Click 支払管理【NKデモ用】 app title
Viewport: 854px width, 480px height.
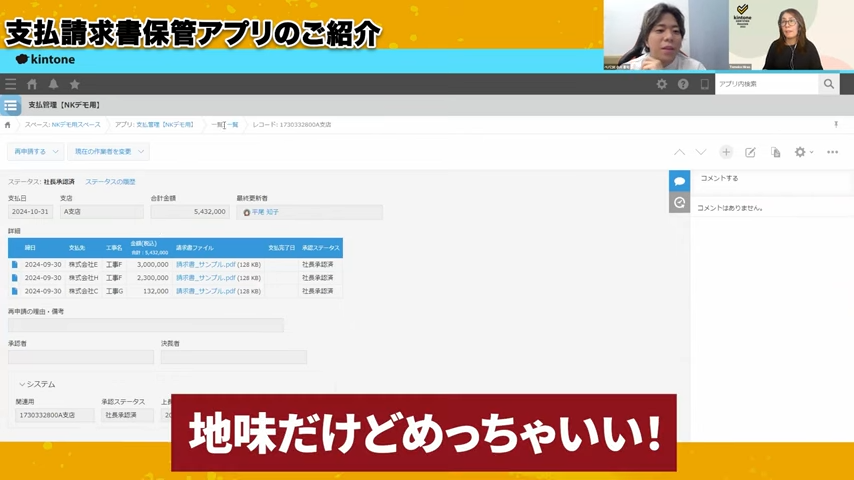64,105
